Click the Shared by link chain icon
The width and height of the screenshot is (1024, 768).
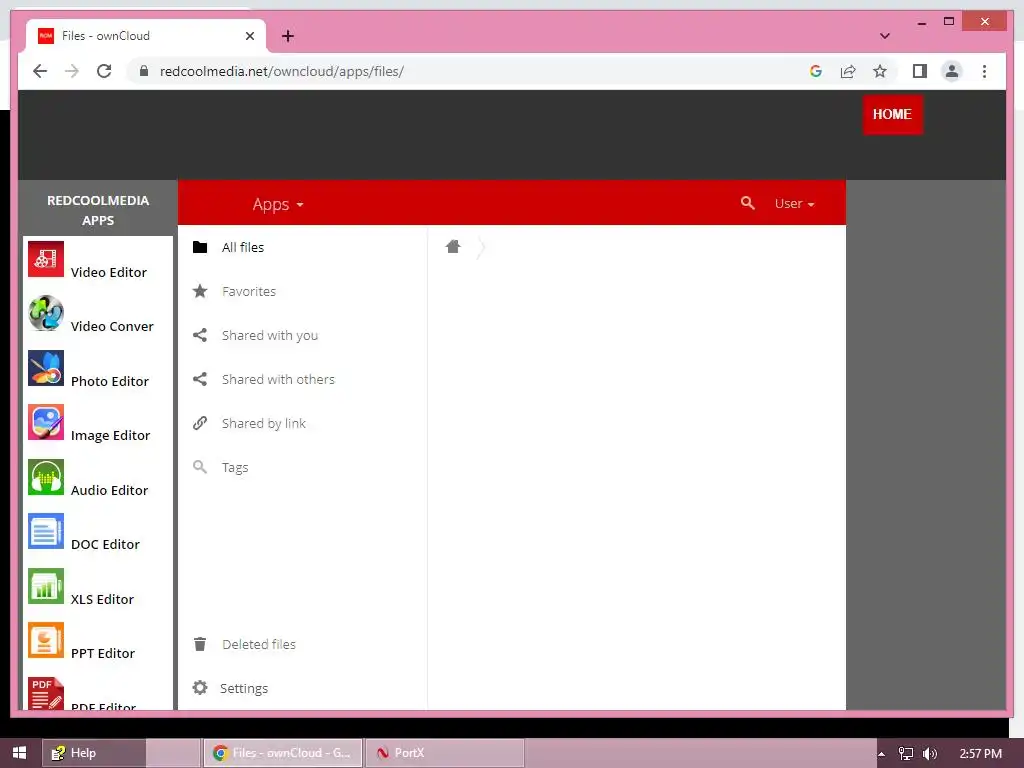point(200,423)
